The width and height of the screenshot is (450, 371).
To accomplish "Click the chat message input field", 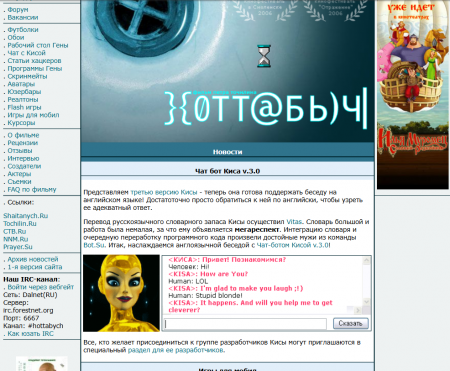I will [x=245, y=324].
